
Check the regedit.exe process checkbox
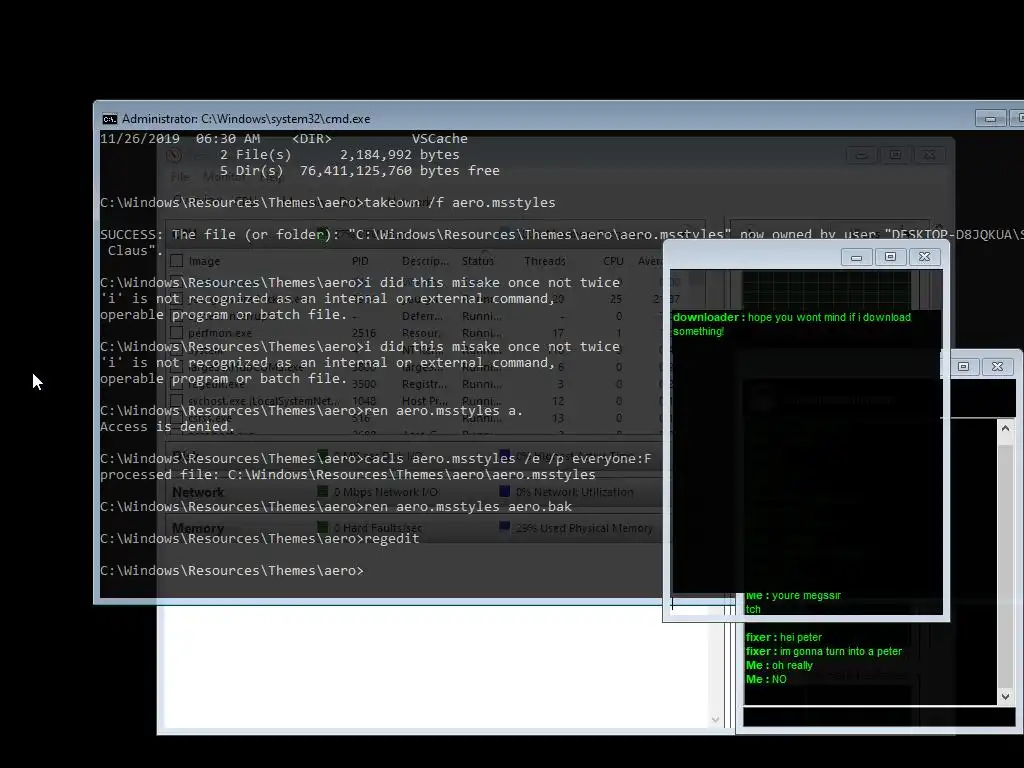click(x=176, y=384)
